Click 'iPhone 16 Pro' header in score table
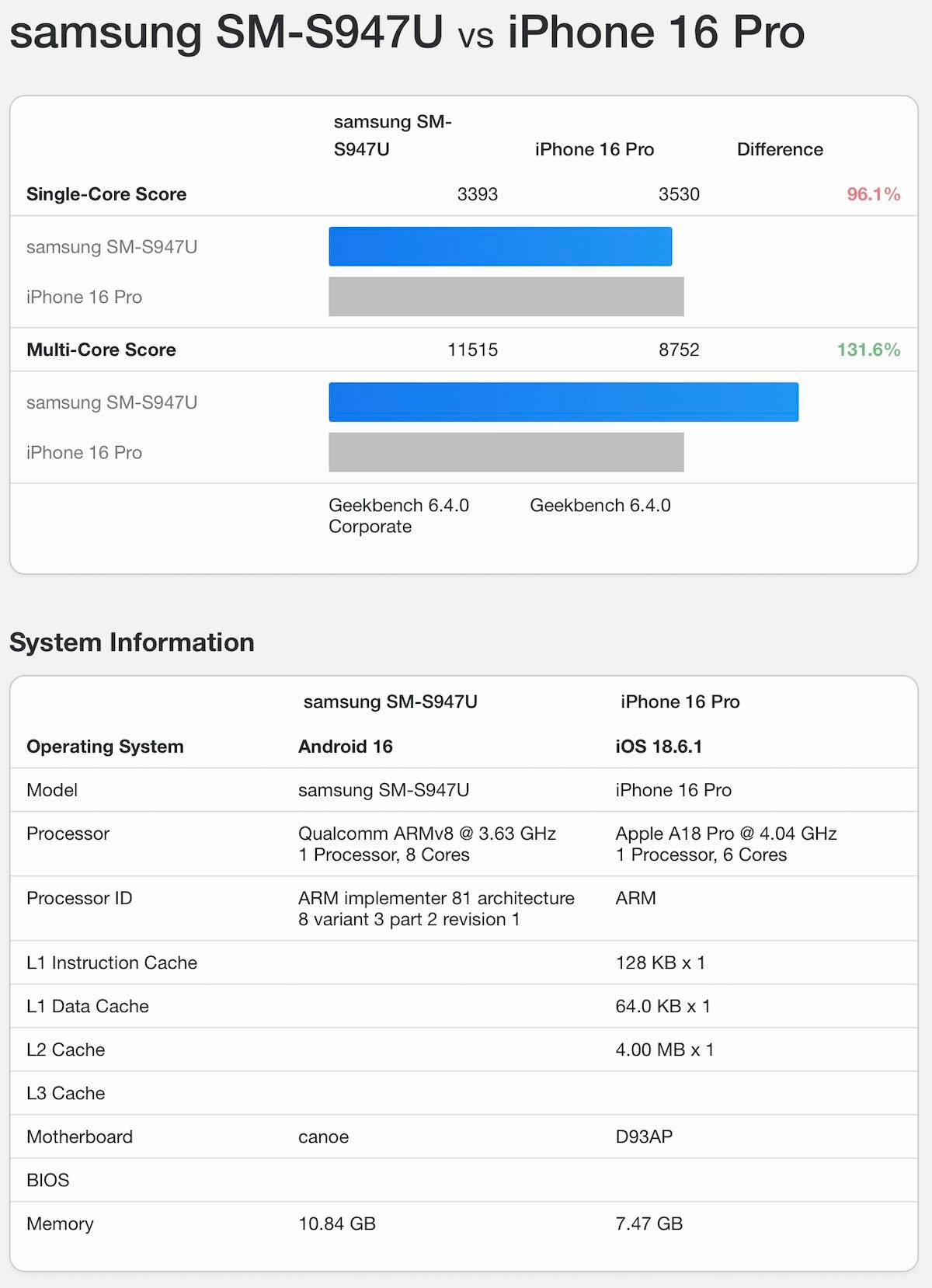932x1288 pixels. point(595,149)
